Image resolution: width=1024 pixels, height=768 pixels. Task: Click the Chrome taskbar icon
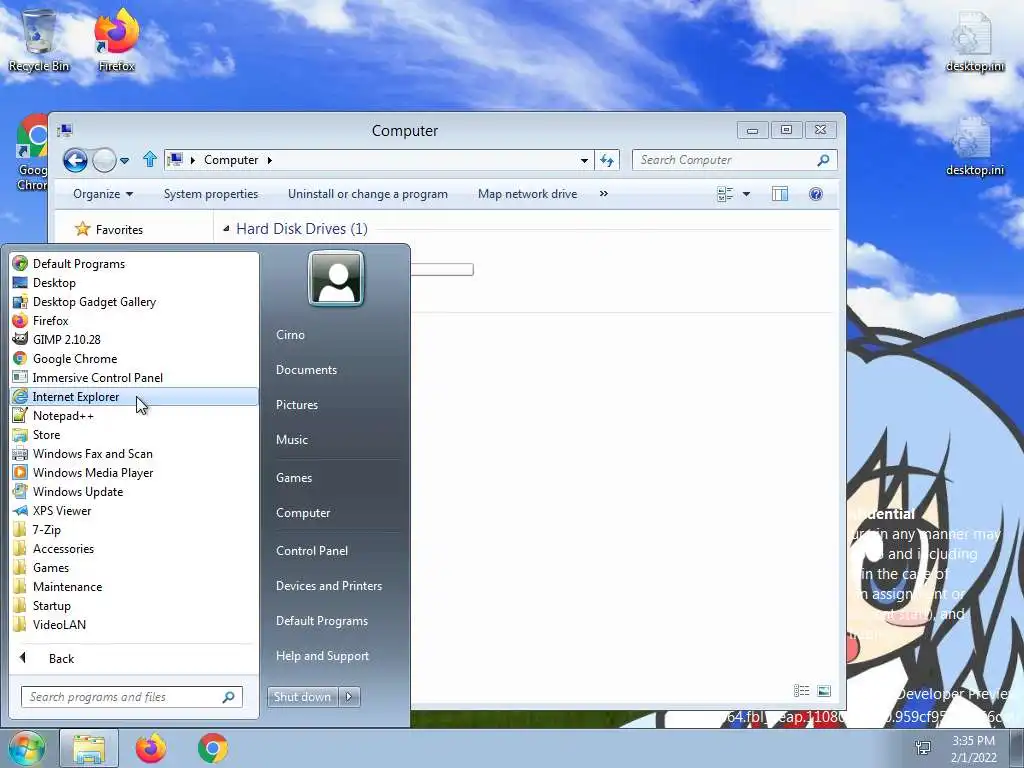click(213, 748)
